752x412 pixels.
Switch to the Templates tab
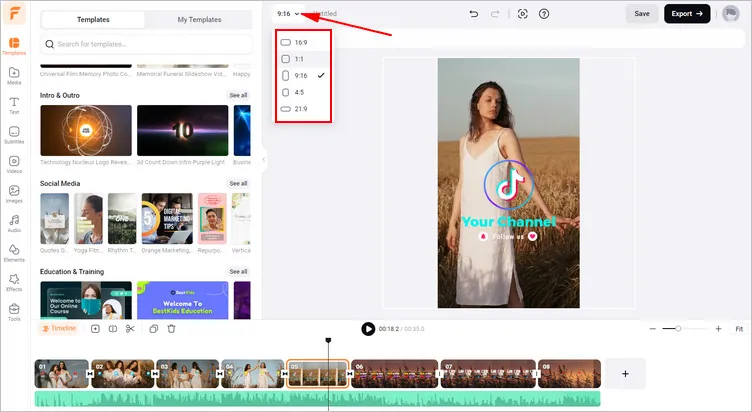click(93, 20)
